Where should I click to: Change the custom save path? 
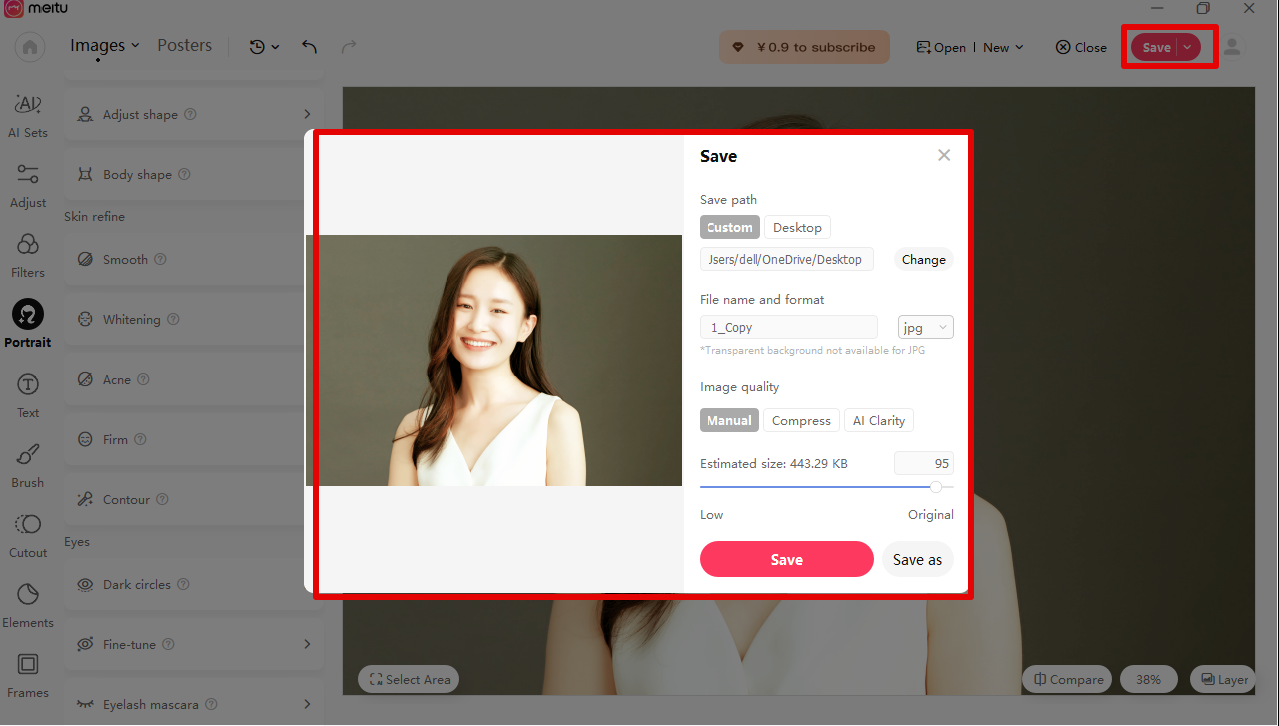(x=923, y=259)
